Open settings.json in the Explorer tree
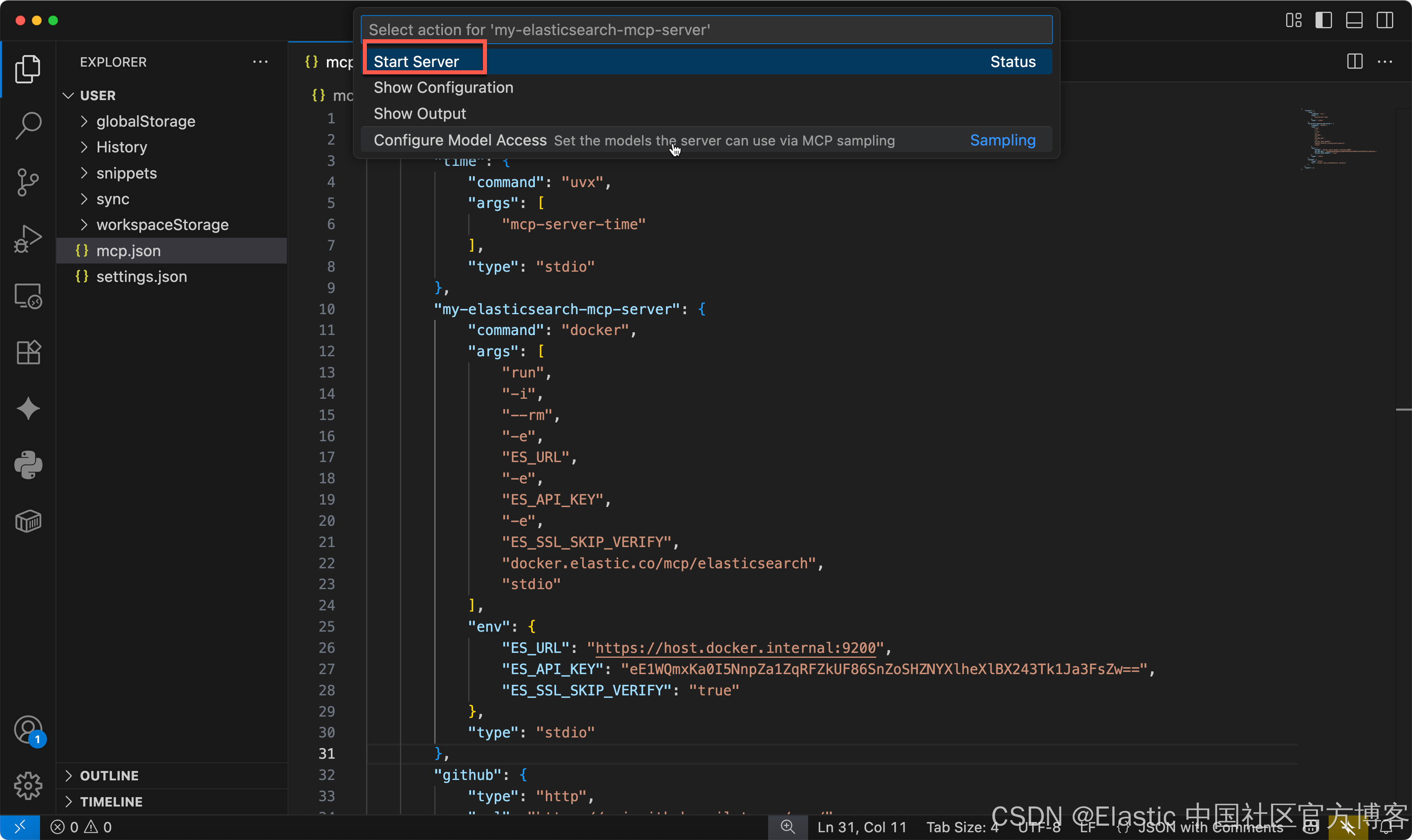Screen dimensions: 1412x840 pos(172,277)
